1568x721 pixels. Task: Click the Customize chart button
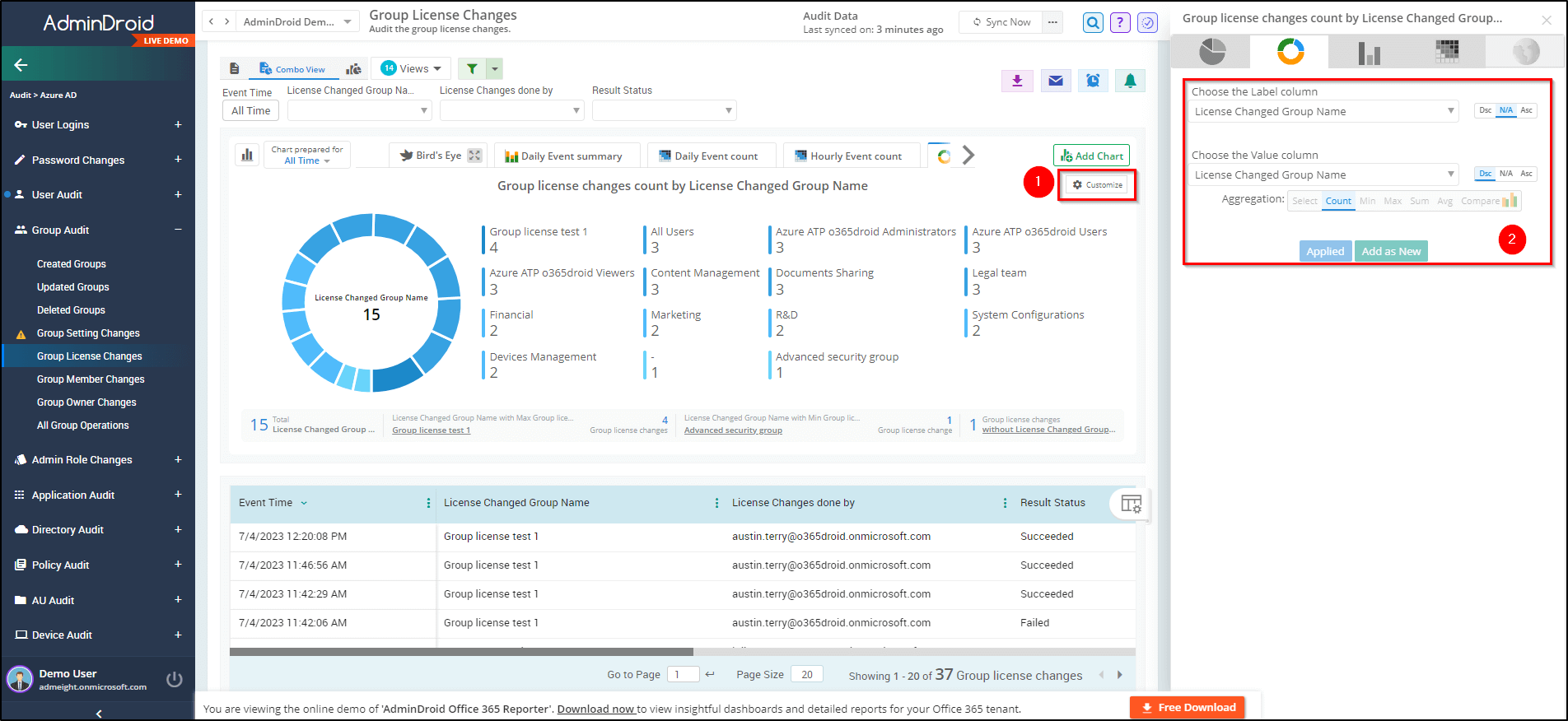pyautogui.click(x=1098, y=185)
